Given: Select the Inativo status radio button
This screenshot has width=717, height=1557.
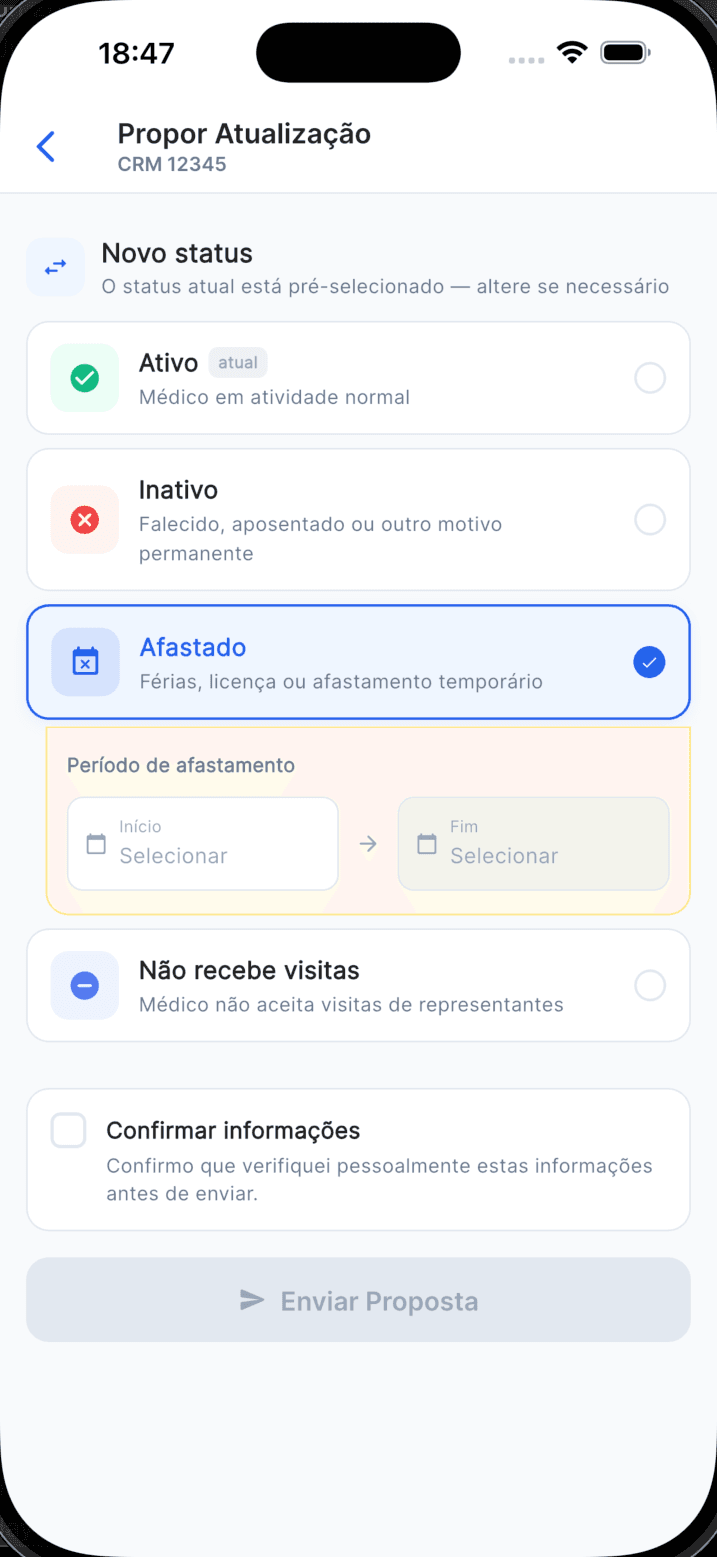Looking at the screenshot, I should [x=650, y=520].
